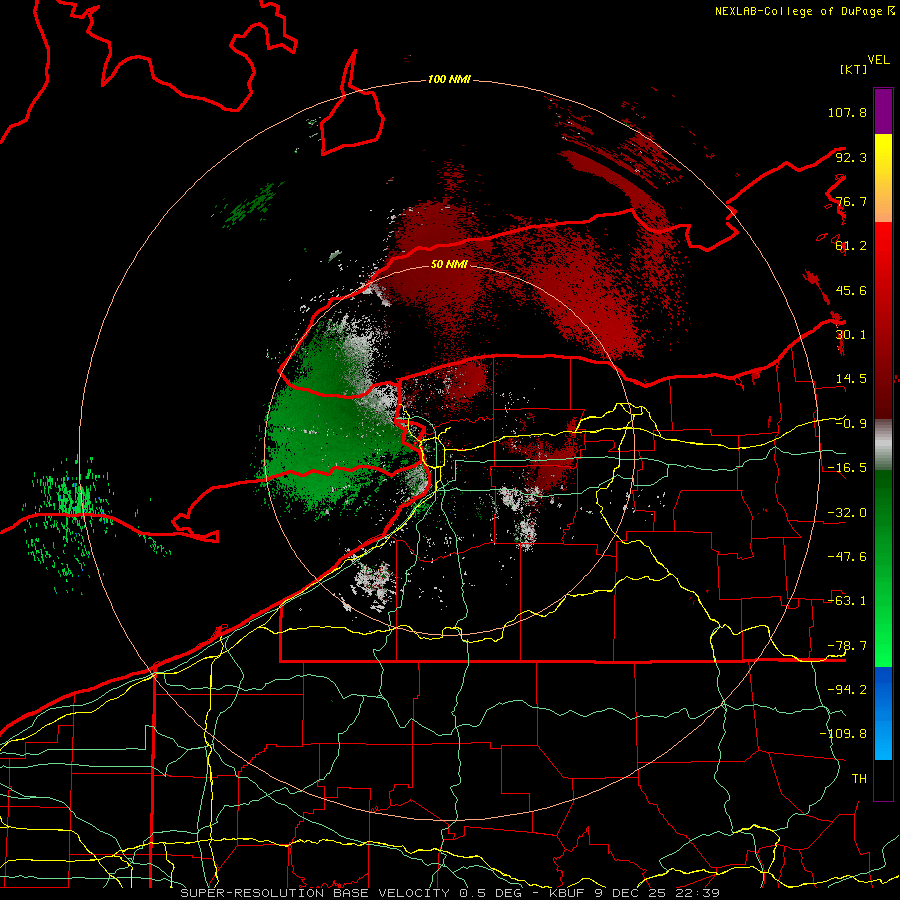This screenshot has width=900, height=900.
Task: Click the -109.8 legend value
Action: [843, 734]
